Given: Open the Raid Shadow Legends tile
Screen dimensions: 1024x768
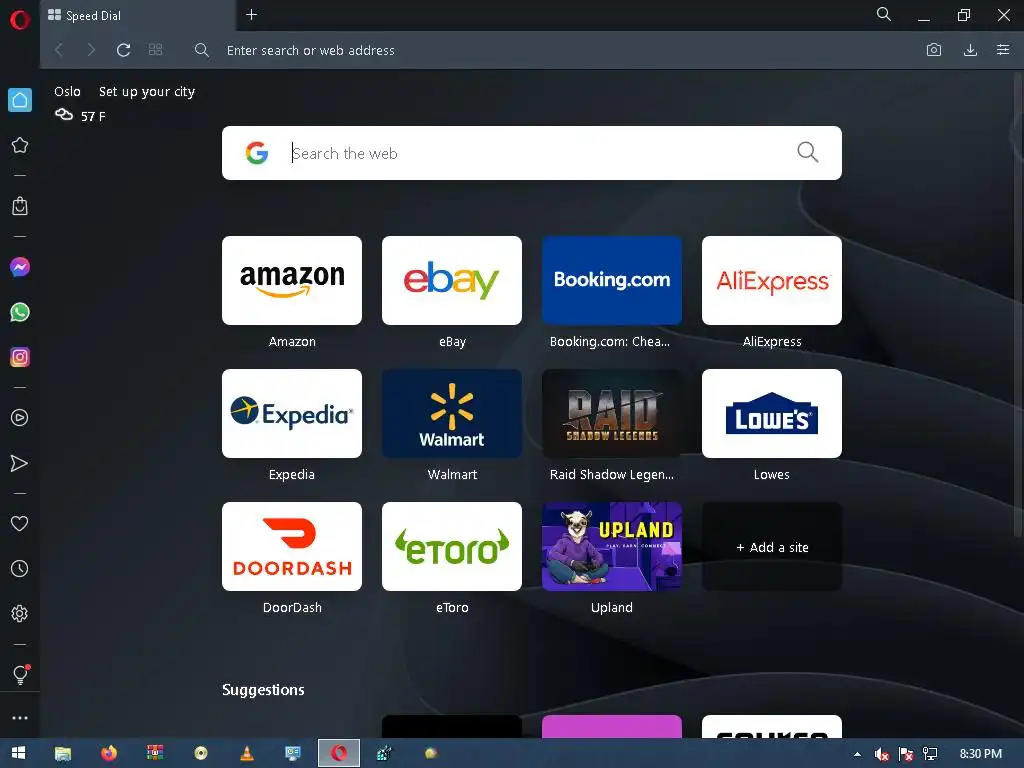Looking at the screenshot, I should coord(612,413).
